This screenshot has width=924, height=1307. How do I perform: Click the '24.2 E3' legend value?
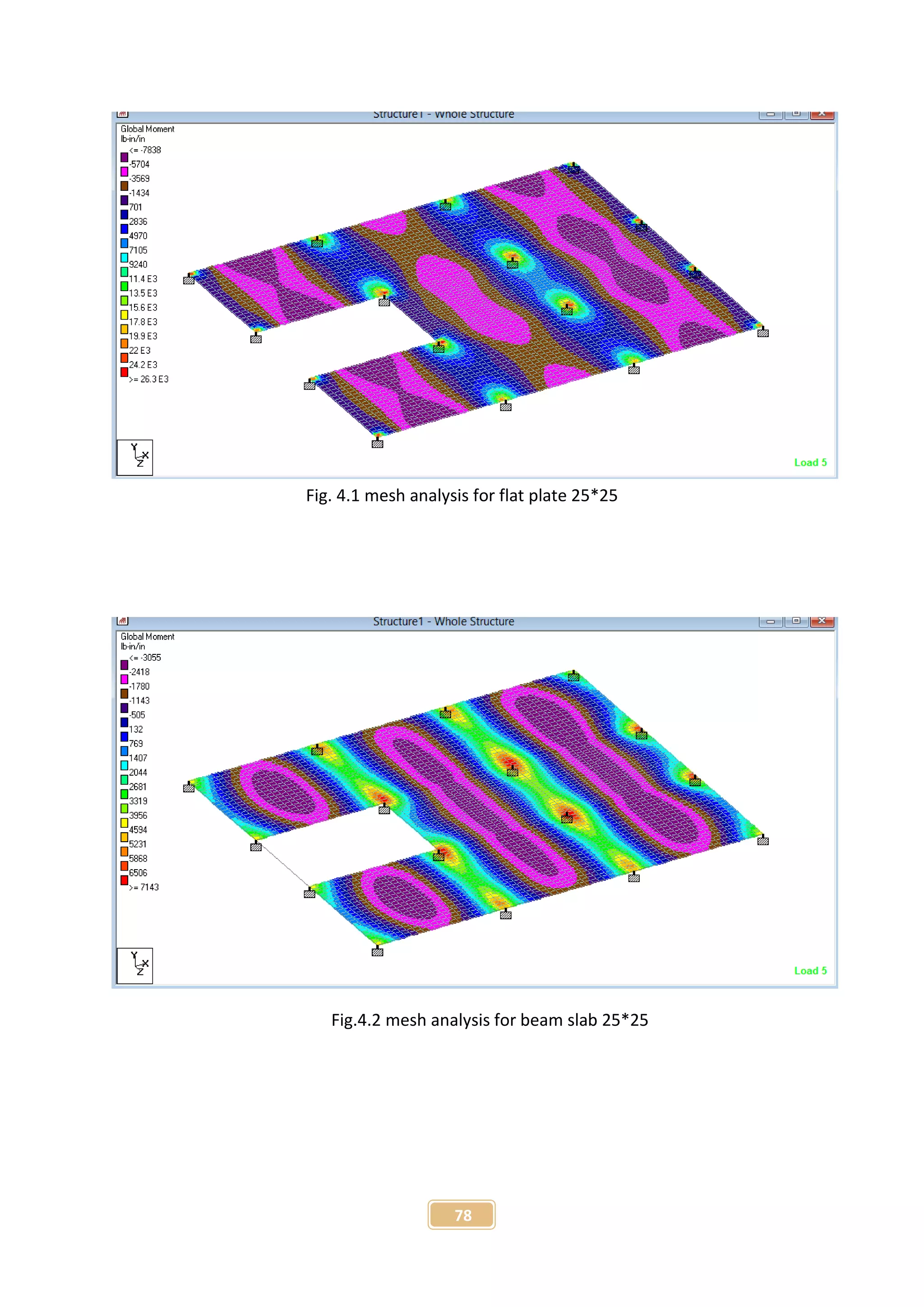[x=143, y=365]
